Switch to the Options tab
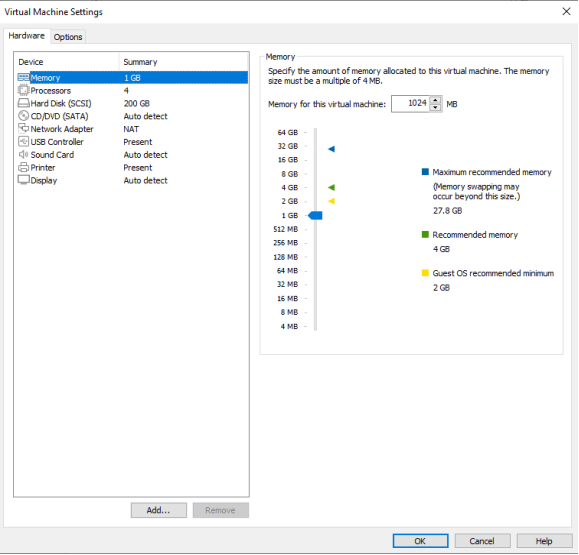 click(68, 37)
